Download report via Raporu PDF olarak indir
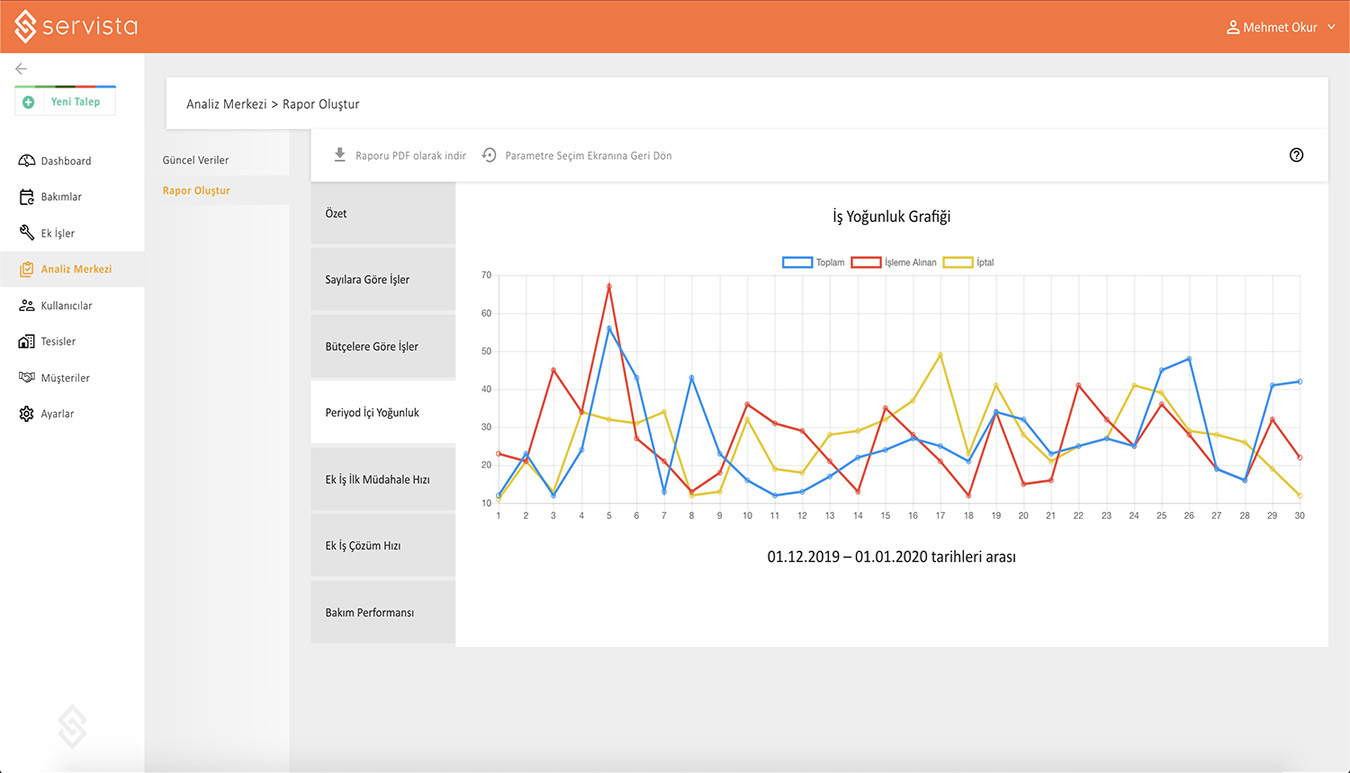 point(400,156)
